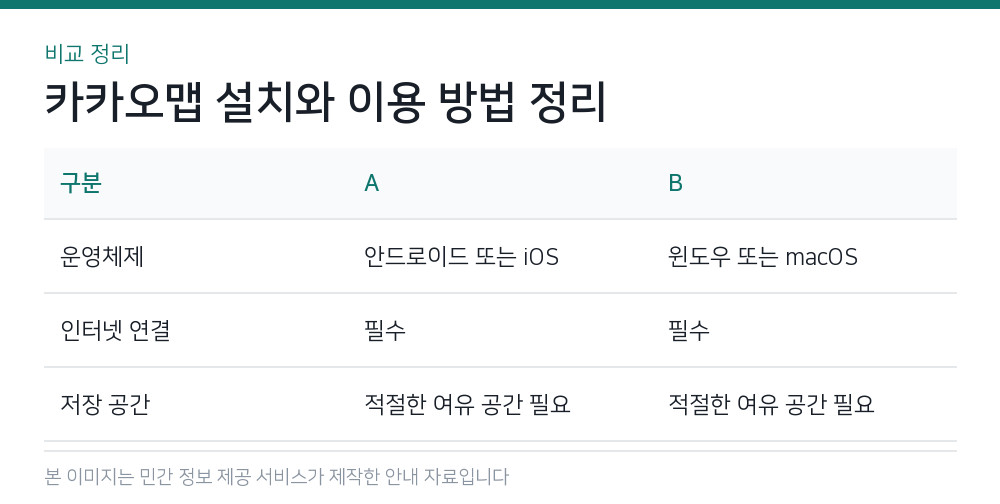Image resolution: width=1000 pixels, height=504 pixels.
Task: Click the '운영체제' row label
Action: click(x=102, y=256)
